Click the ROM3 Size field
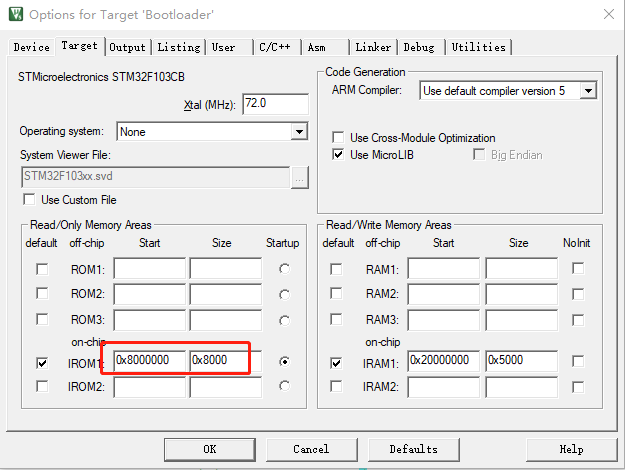Image resolution: width=625 pixels, height=470 pixels. tap(226, 320)
